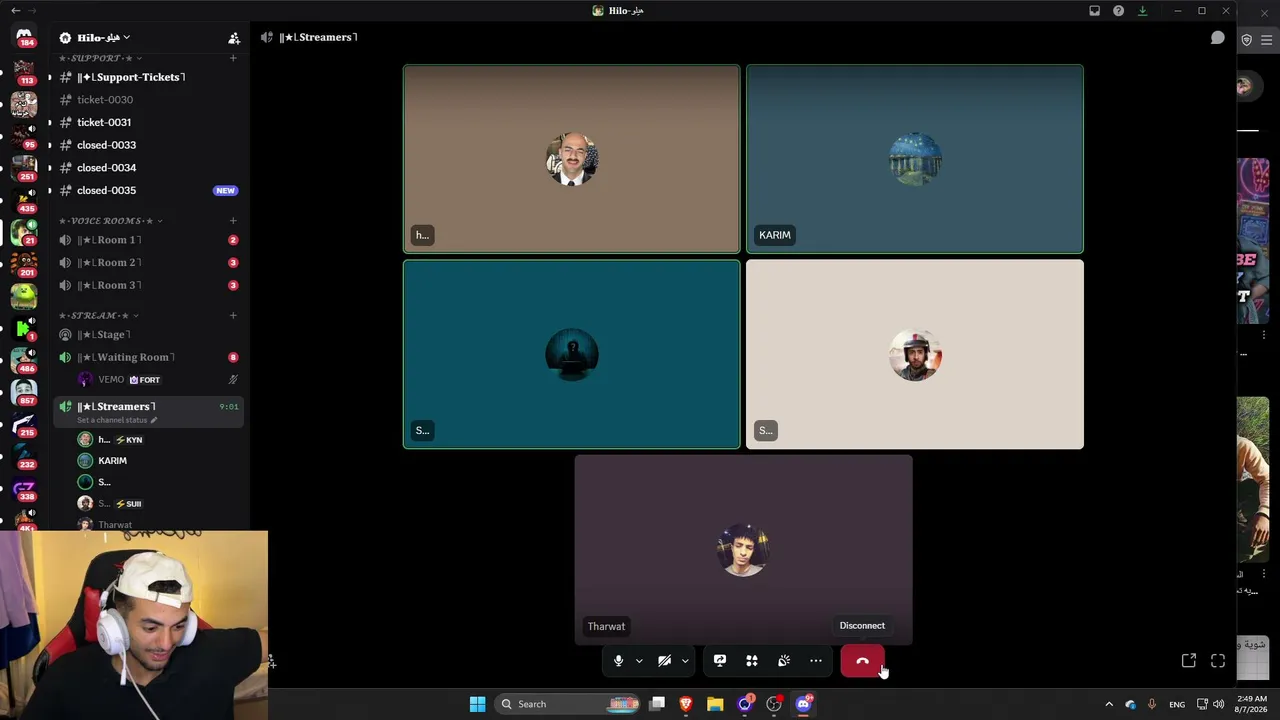Enter full screen mode
This screenshot has height=720, width=1280.
coord(1218,661)
